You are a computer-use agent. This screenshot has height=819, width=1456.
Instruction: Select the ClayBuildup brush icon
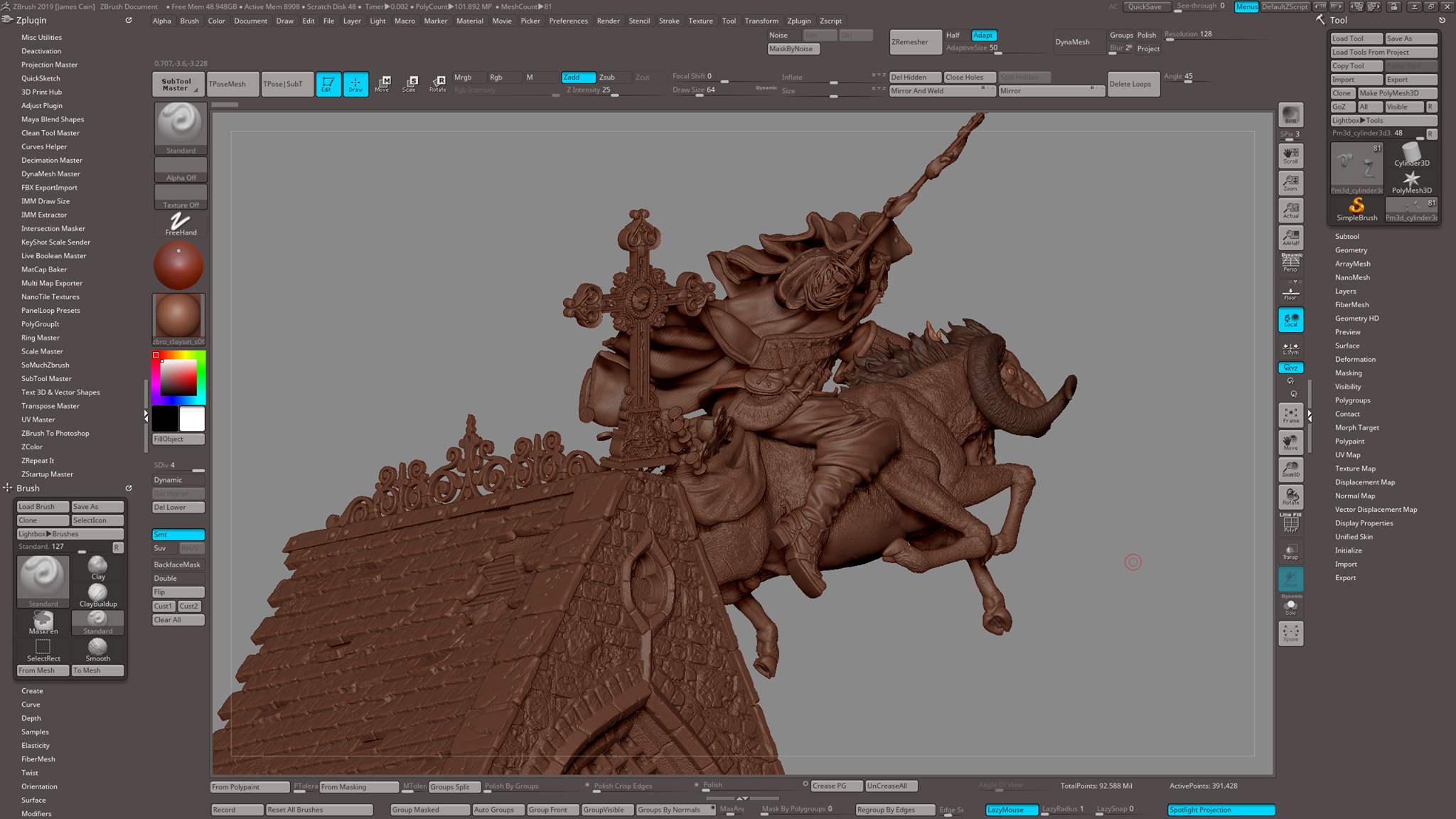pyautogui.click(x=98, y=595)
